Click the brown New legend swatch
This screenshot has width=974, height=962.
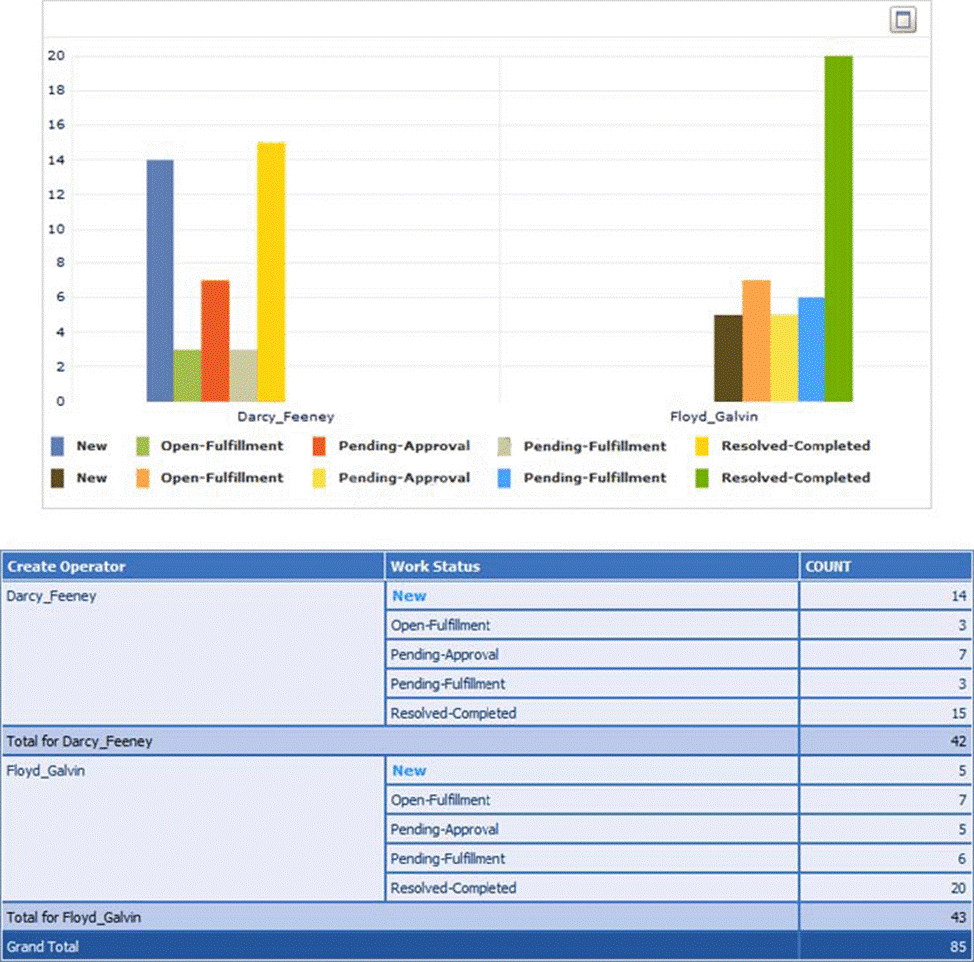point(58,478)
